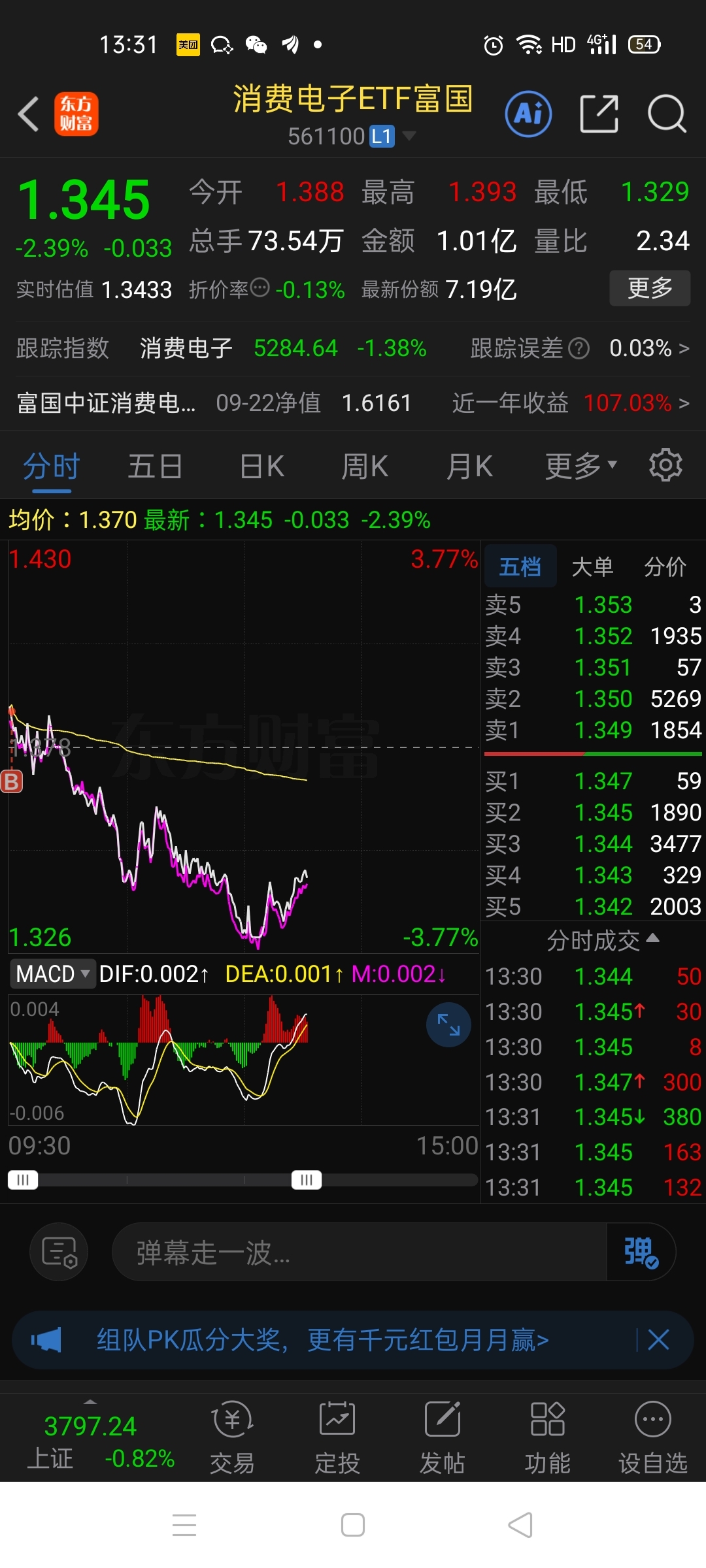
Task: Tap the 13:31 trade with volume 380
Action: pos(594,1117)
